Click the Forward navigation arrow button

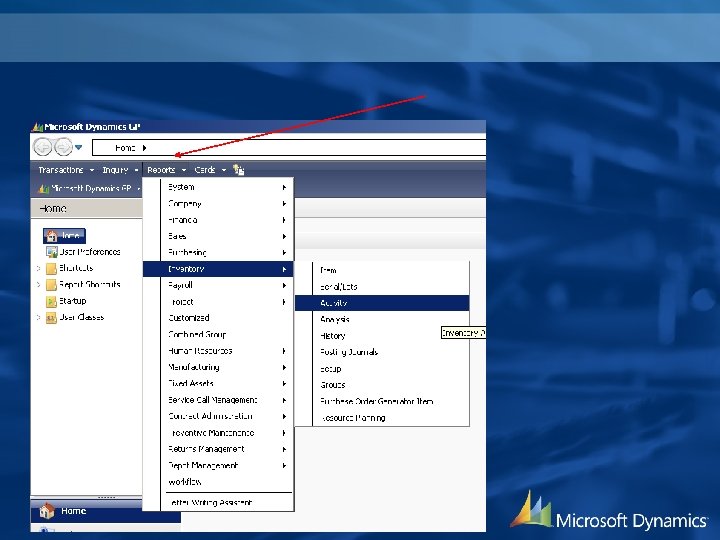coord(63,147)
